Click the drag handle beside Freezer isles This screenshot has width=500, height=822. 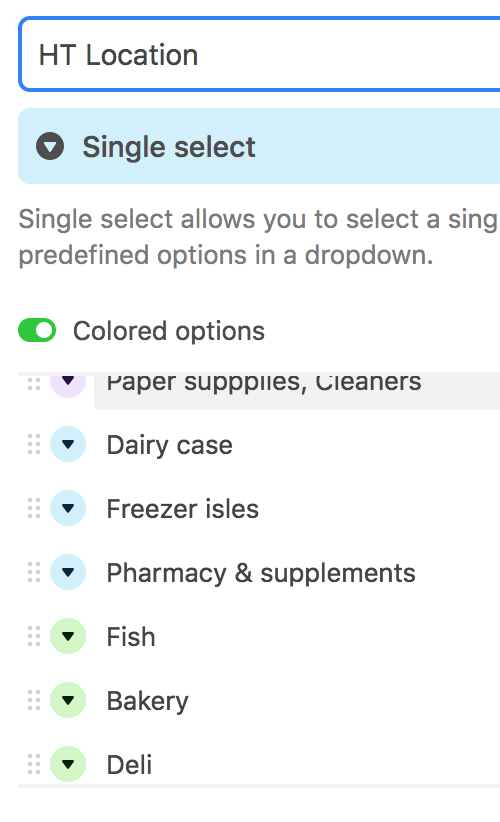click(34, 509)
